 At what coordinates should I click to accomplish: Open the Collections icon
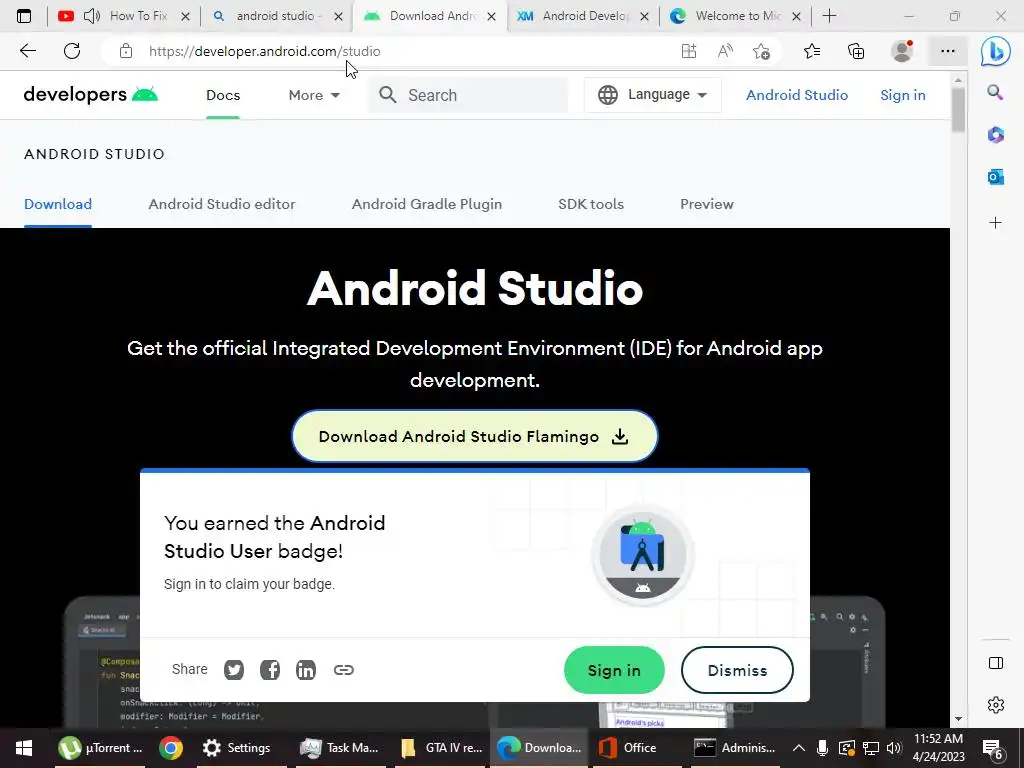click(x=856, y=51)
